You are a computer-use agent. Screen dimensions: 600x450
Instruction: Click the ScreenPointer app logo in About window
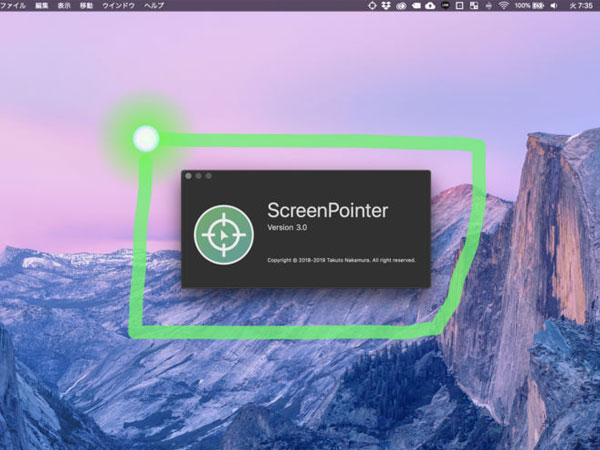click(x=224, y=235)
